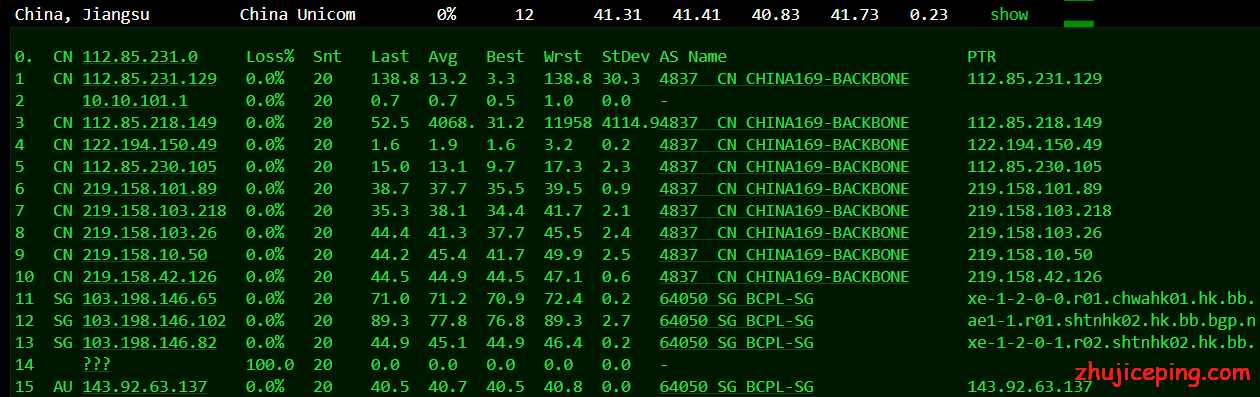This screenshot has width=1260, height=397.
Task: Select the 41.73 value in the summary row
Action: coord(855,15)
